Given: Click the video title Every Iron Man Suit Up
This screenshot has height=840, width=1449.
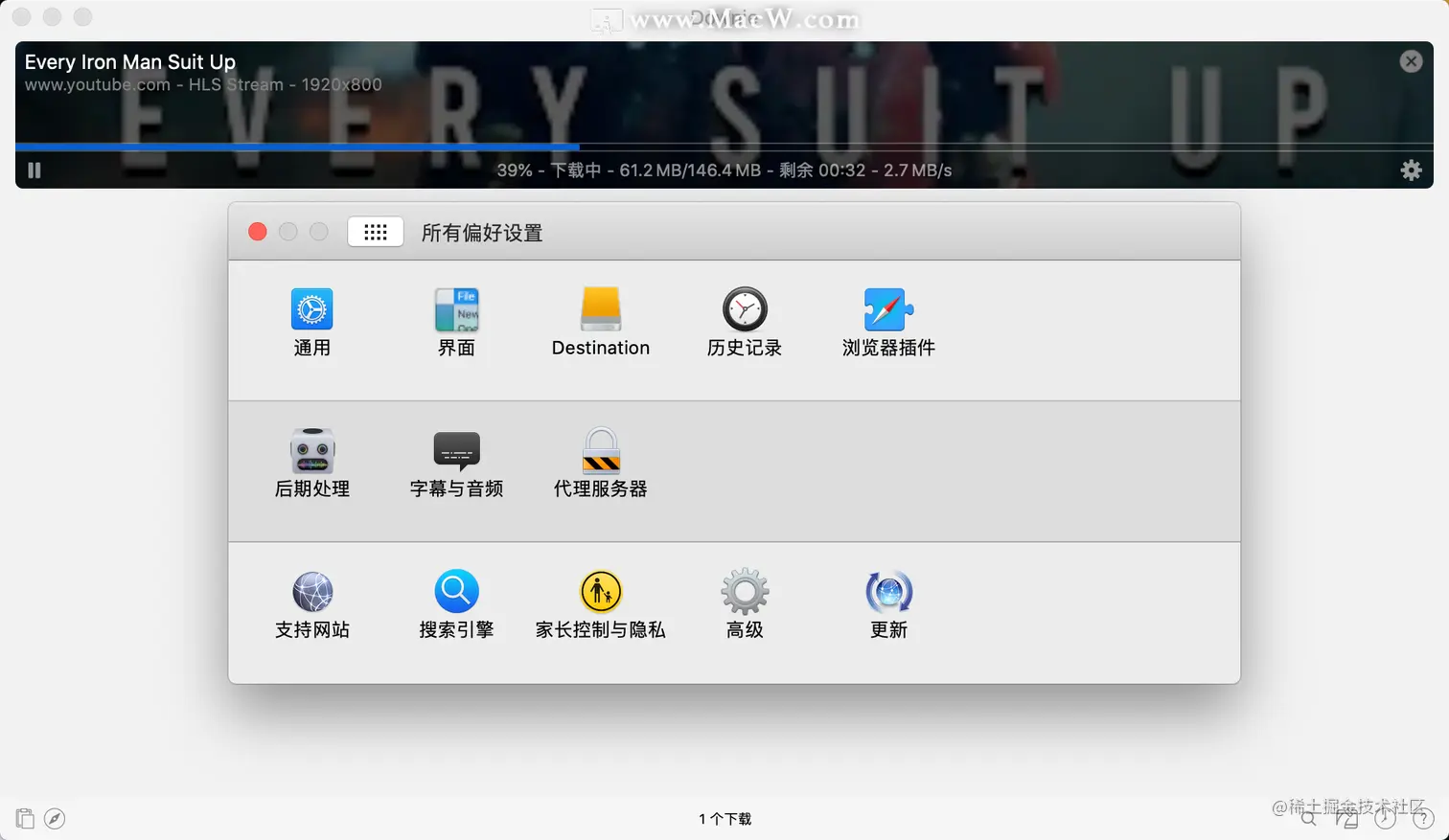Looking at the screenshot, I should click(x=130, y=62).
